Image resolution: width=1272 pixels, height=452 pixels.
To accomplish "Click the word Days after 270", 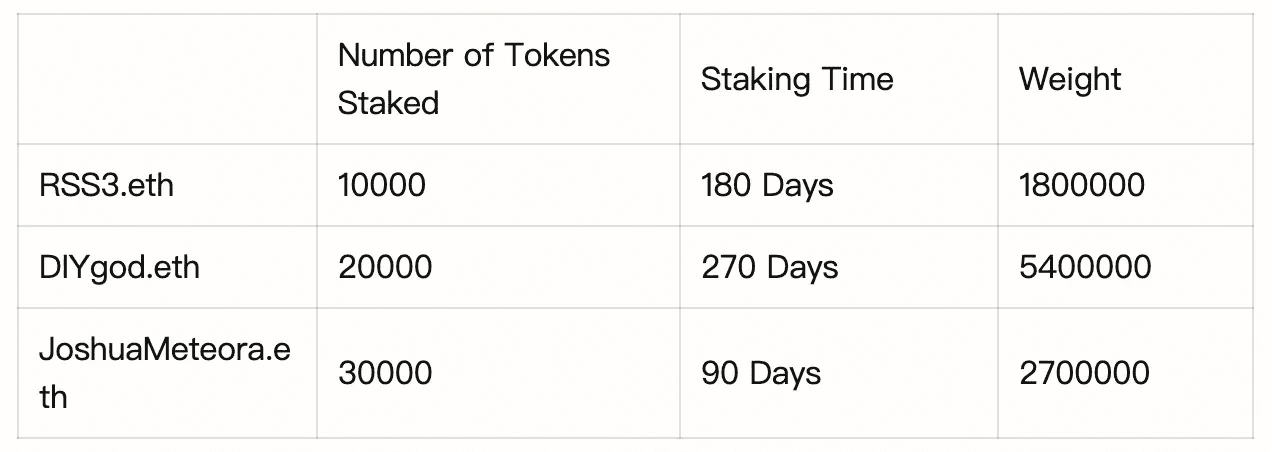I will click(802, 267).
